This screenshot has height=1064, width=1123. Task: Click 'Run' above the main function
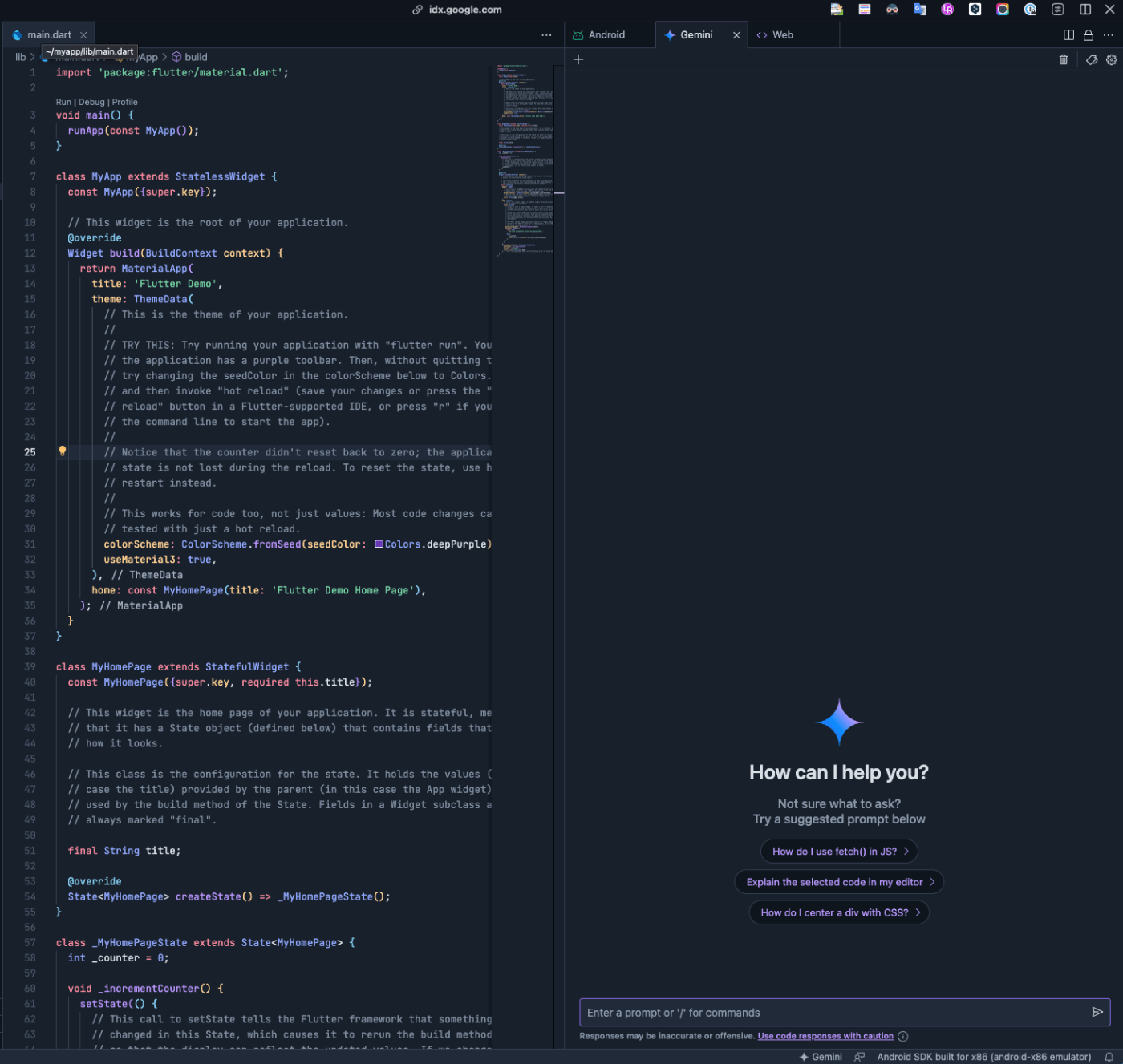(63, 102)
